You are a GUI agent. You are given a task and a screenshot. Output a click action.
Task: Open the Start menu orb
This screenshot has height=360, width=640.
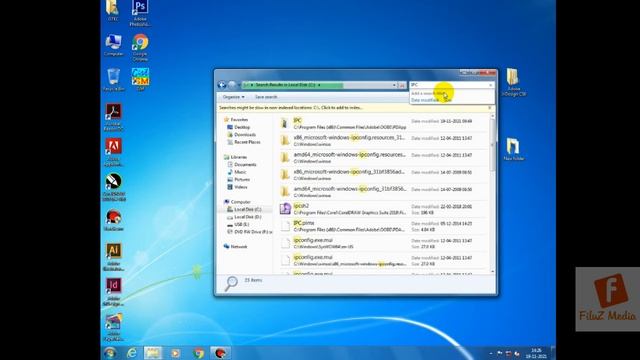[x=110, y=353]
